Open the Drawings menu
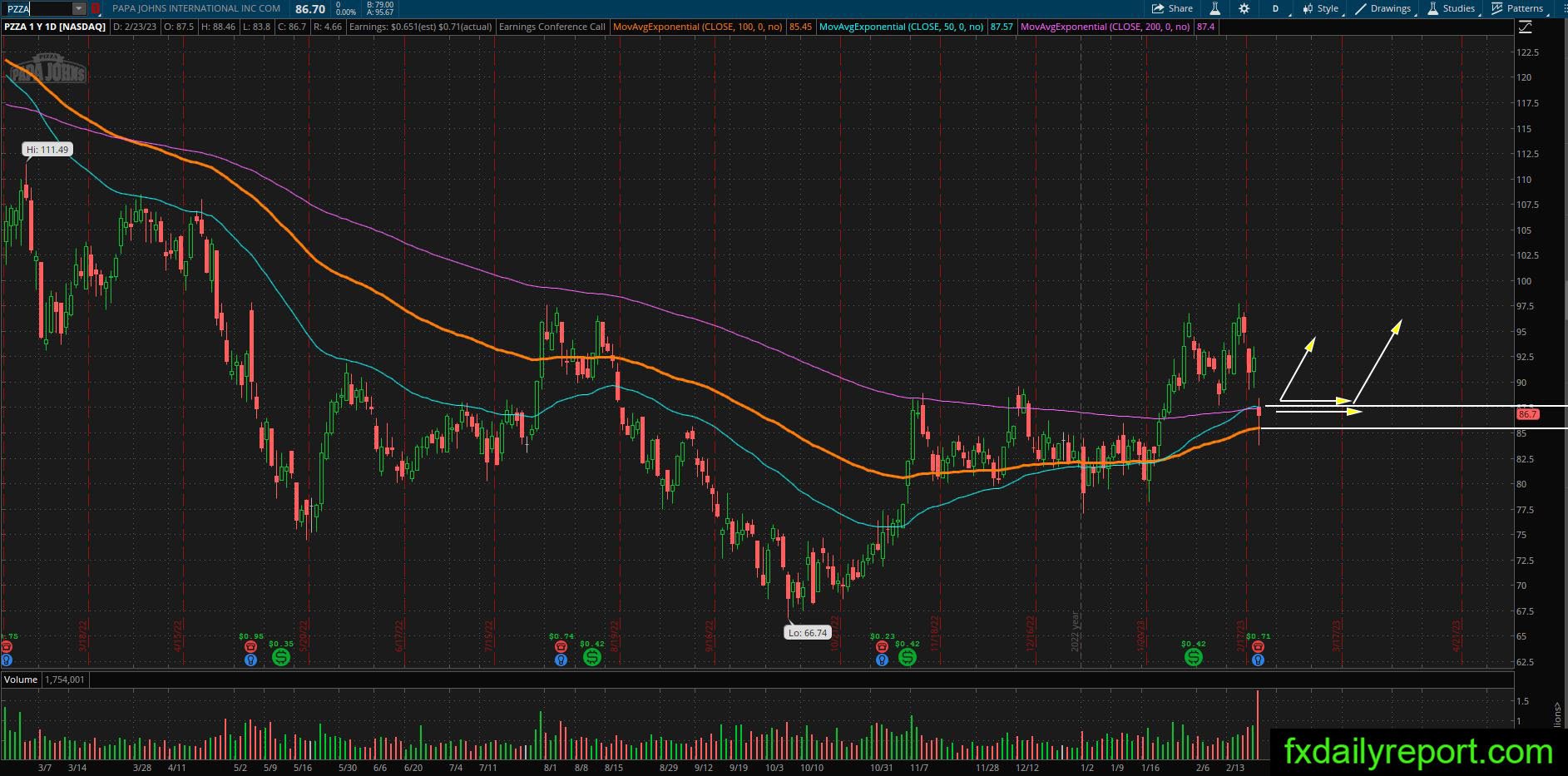The image size is (1568, 776). click(x=1384, y=8)
